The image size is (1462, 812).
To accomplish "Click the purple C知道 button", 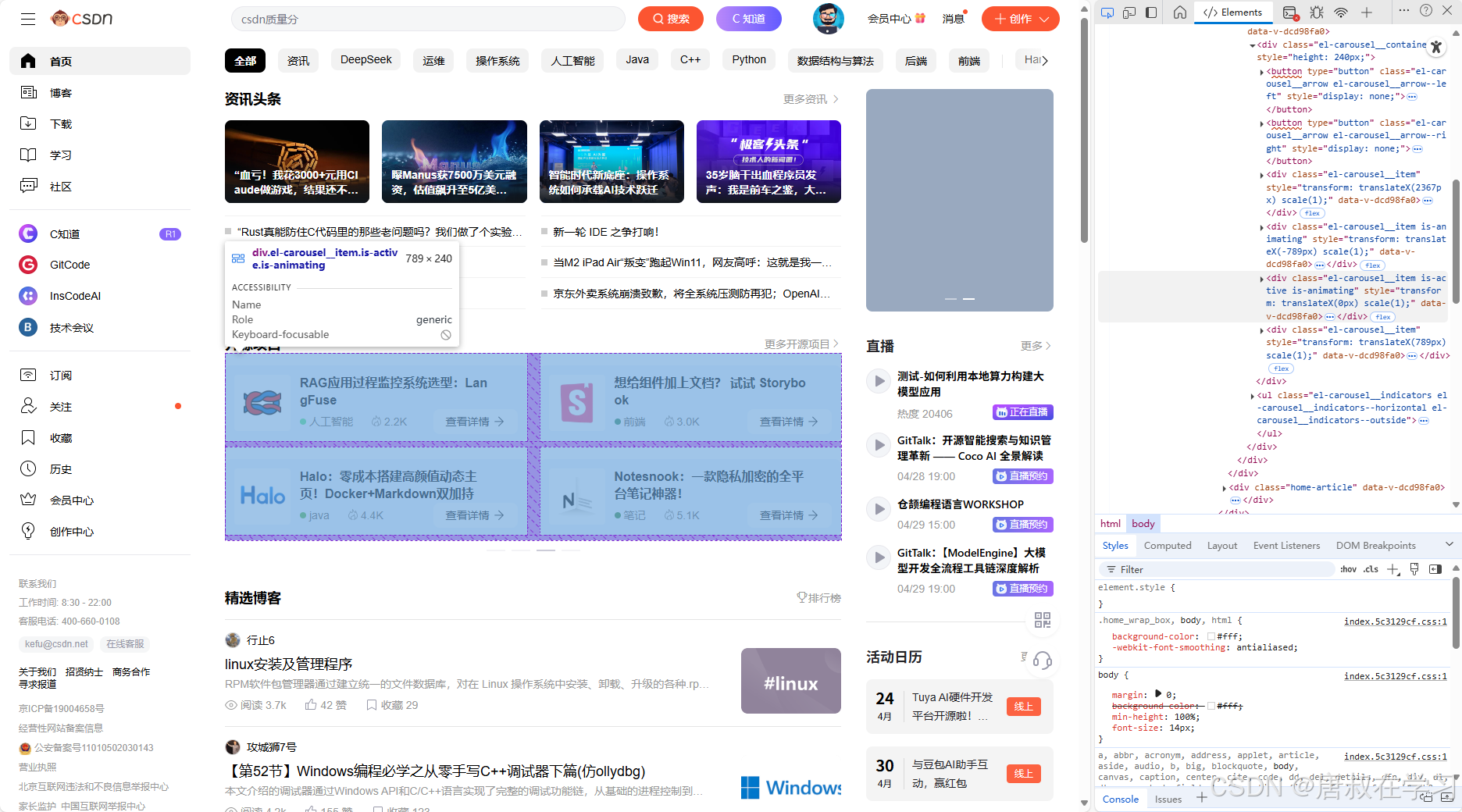I will [749, 19].
